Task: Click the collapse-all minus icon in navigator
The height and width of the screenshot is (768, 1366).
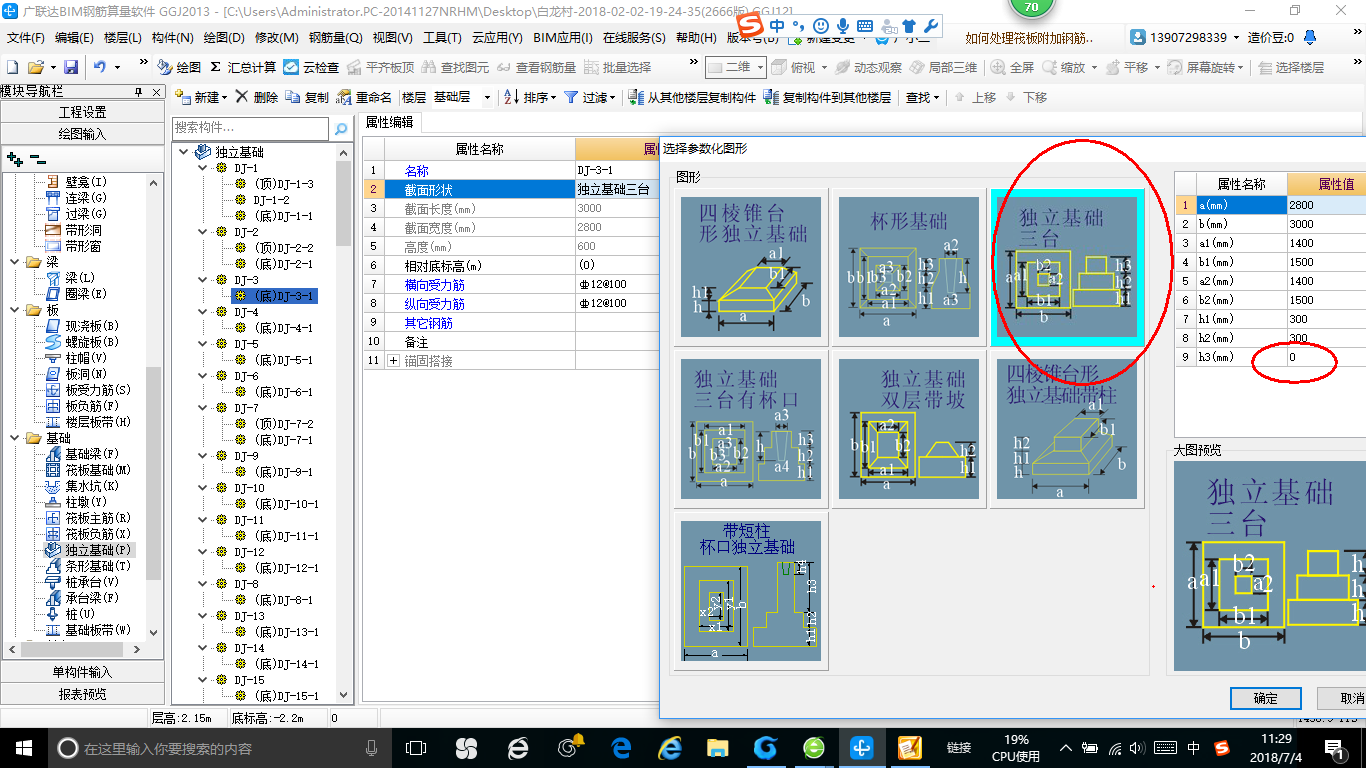Action: pos(38,158)
